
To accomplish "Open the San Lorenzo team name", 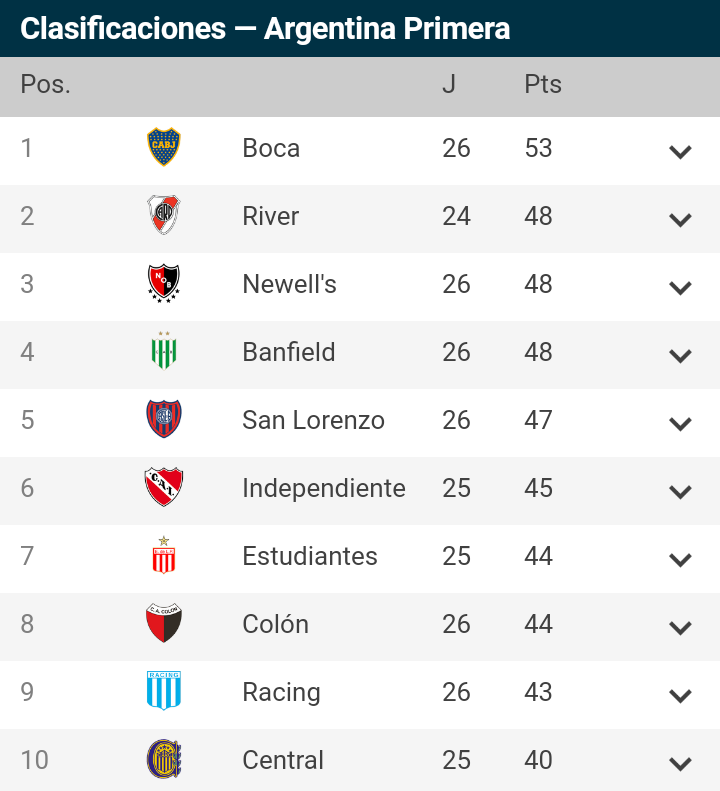I will point(313,420).
